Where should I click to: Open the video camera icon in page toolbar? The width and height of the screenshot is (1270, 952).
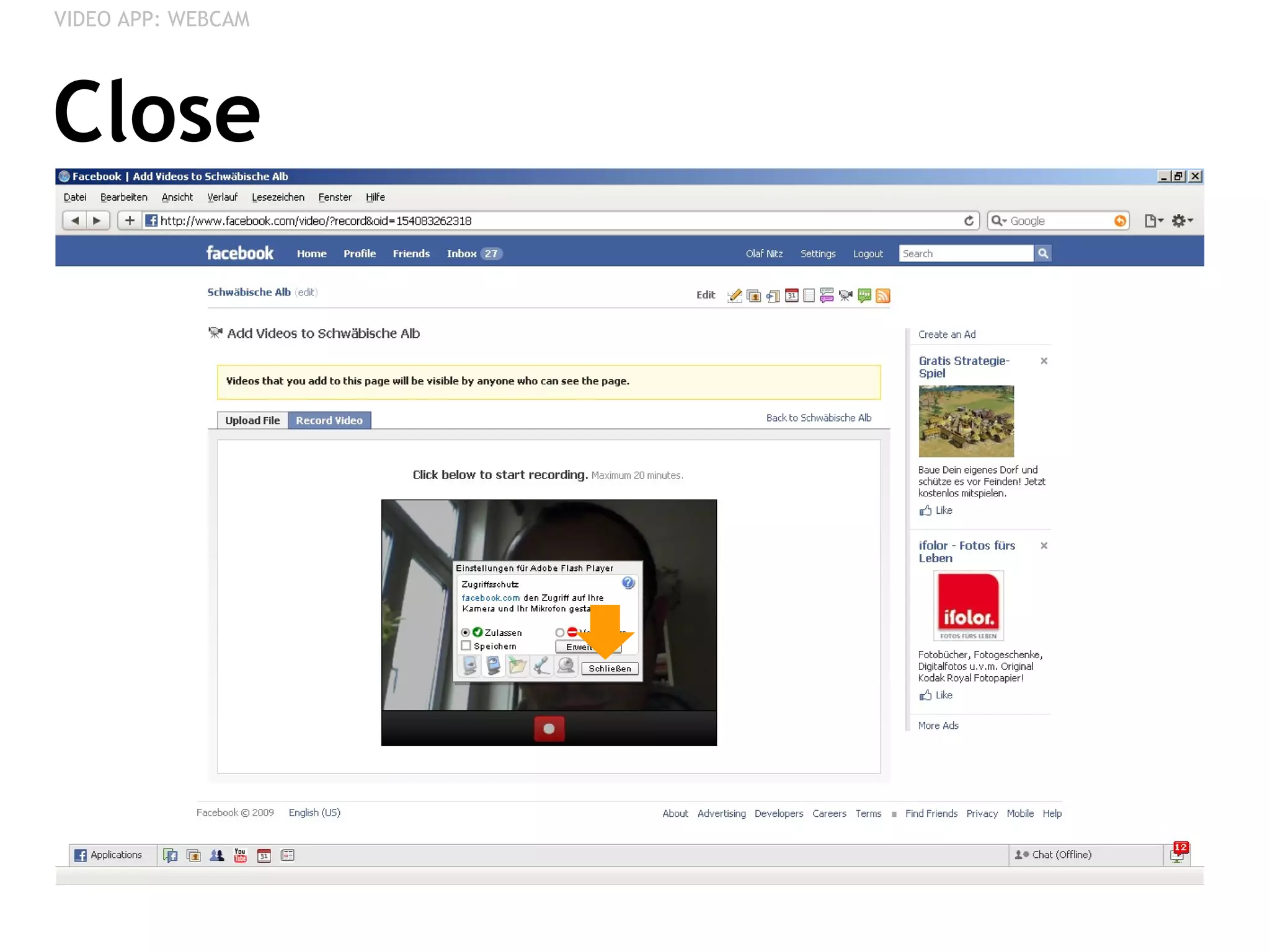pos(845,296)
